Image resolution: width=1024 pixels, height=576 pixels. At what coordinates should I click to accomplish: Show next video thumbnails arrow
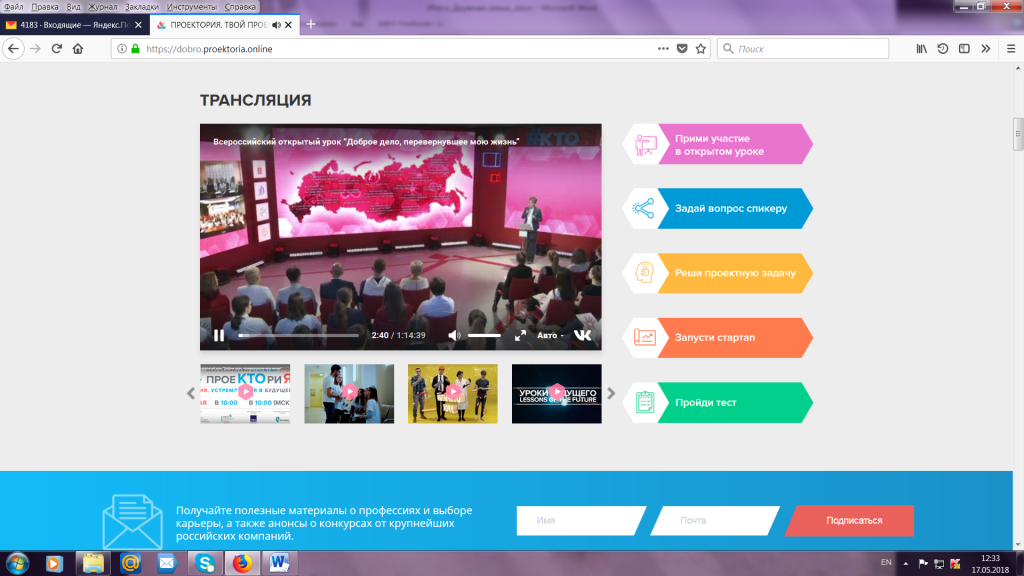[611, 394]
